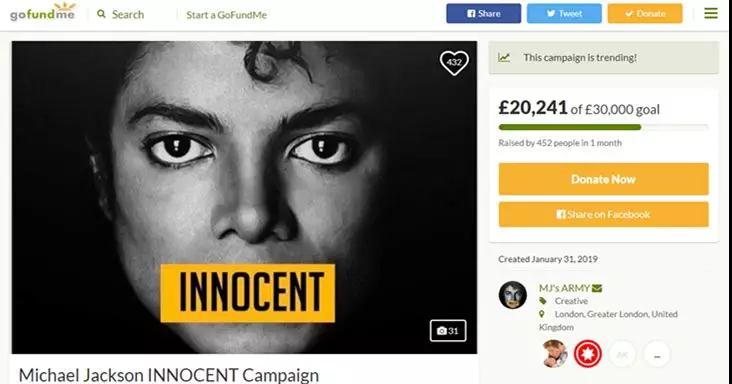
Task: Click the trending chart icon
Action: 504,58
